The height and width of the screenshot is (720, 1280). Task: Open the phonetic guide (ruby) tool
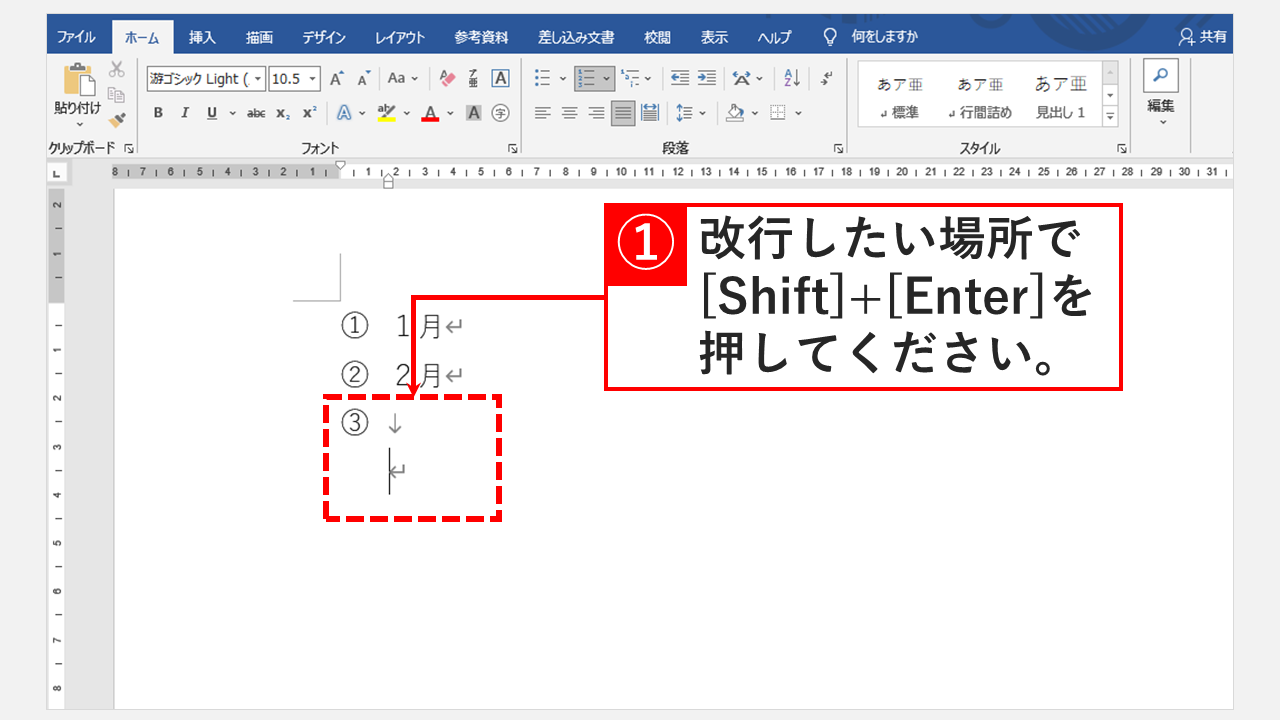coord(474,78)
